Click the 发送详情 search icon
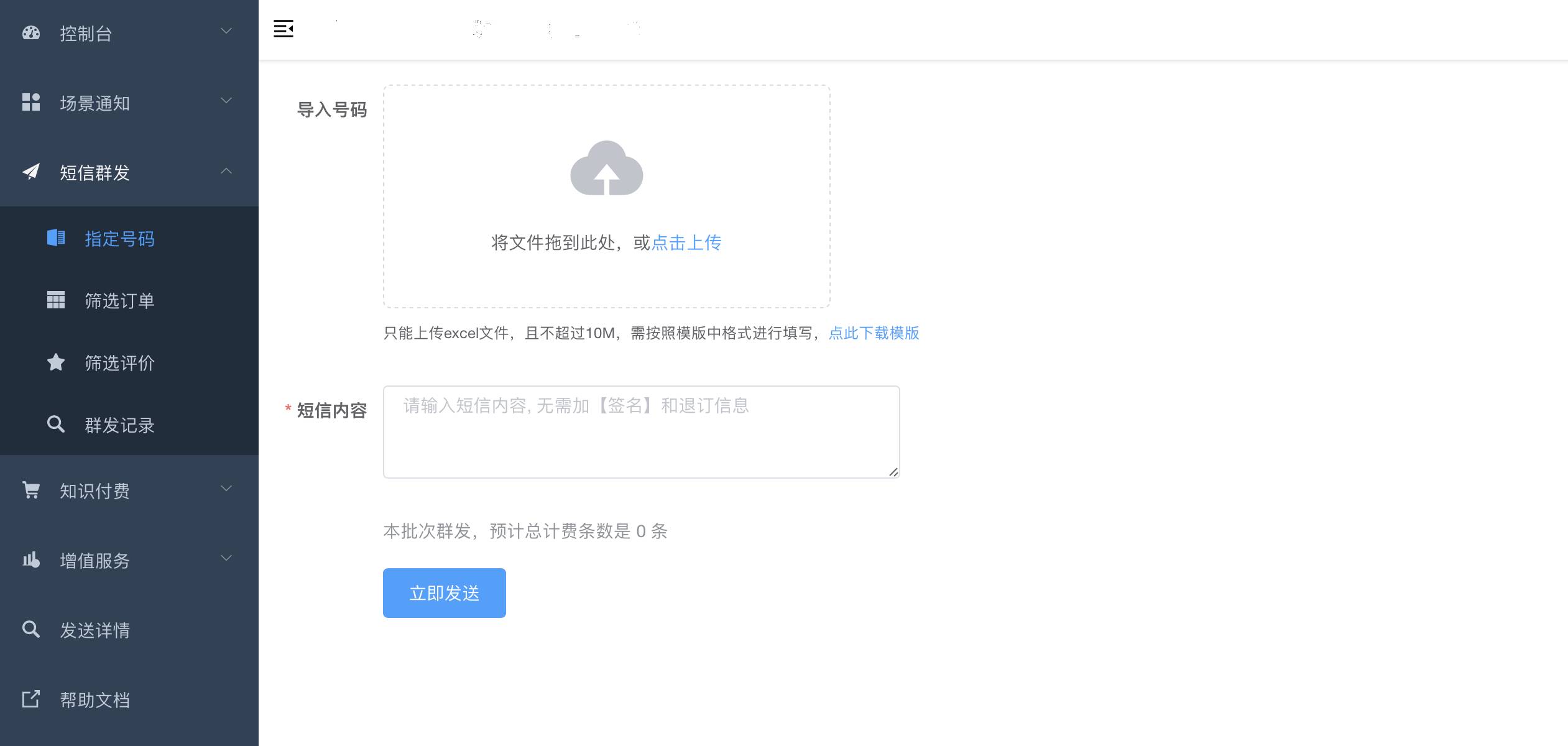This screenshot has height=746, width=1568. click(x=31, y=629)
